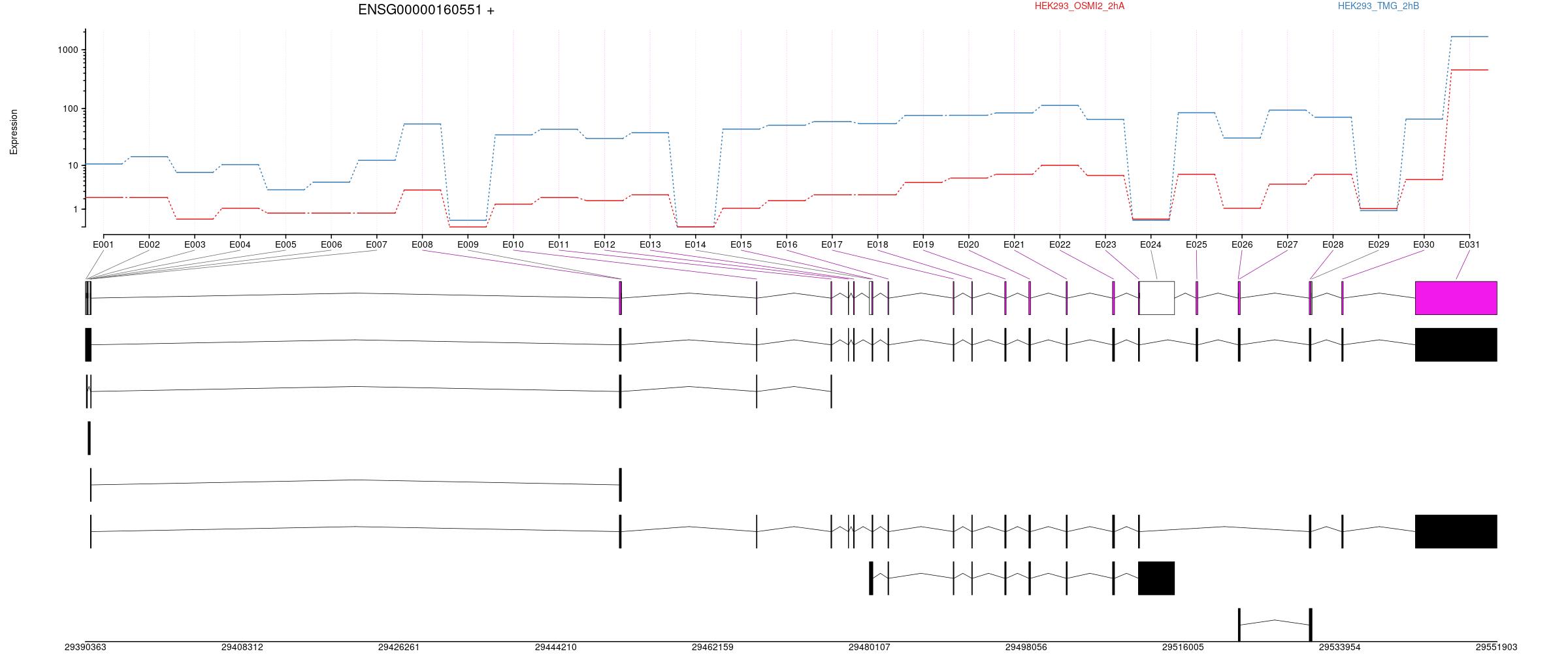Click the exon label E005
1568x660 pixels.
(x=286, y=245)
